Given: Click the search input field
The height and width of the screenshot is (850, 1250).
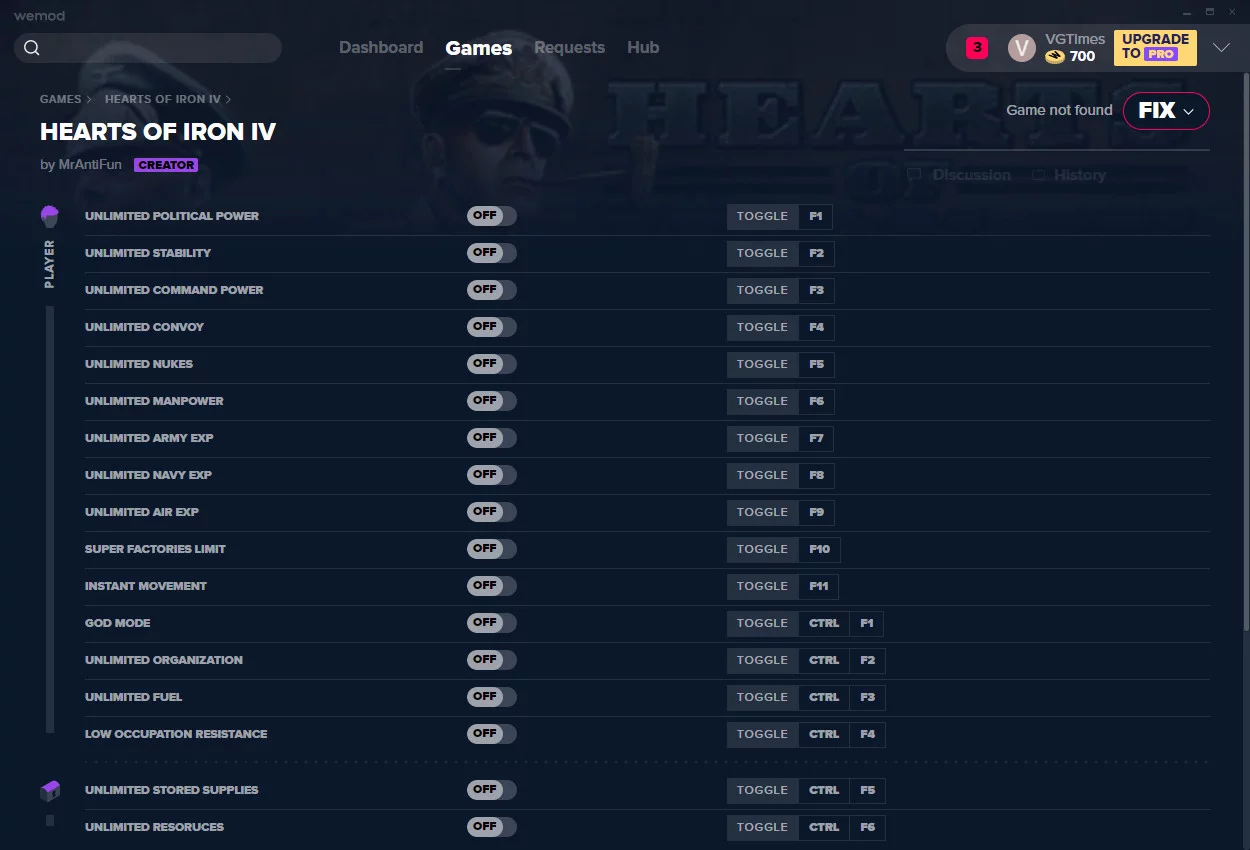Looking at the screenshot, I should point(148,48).
